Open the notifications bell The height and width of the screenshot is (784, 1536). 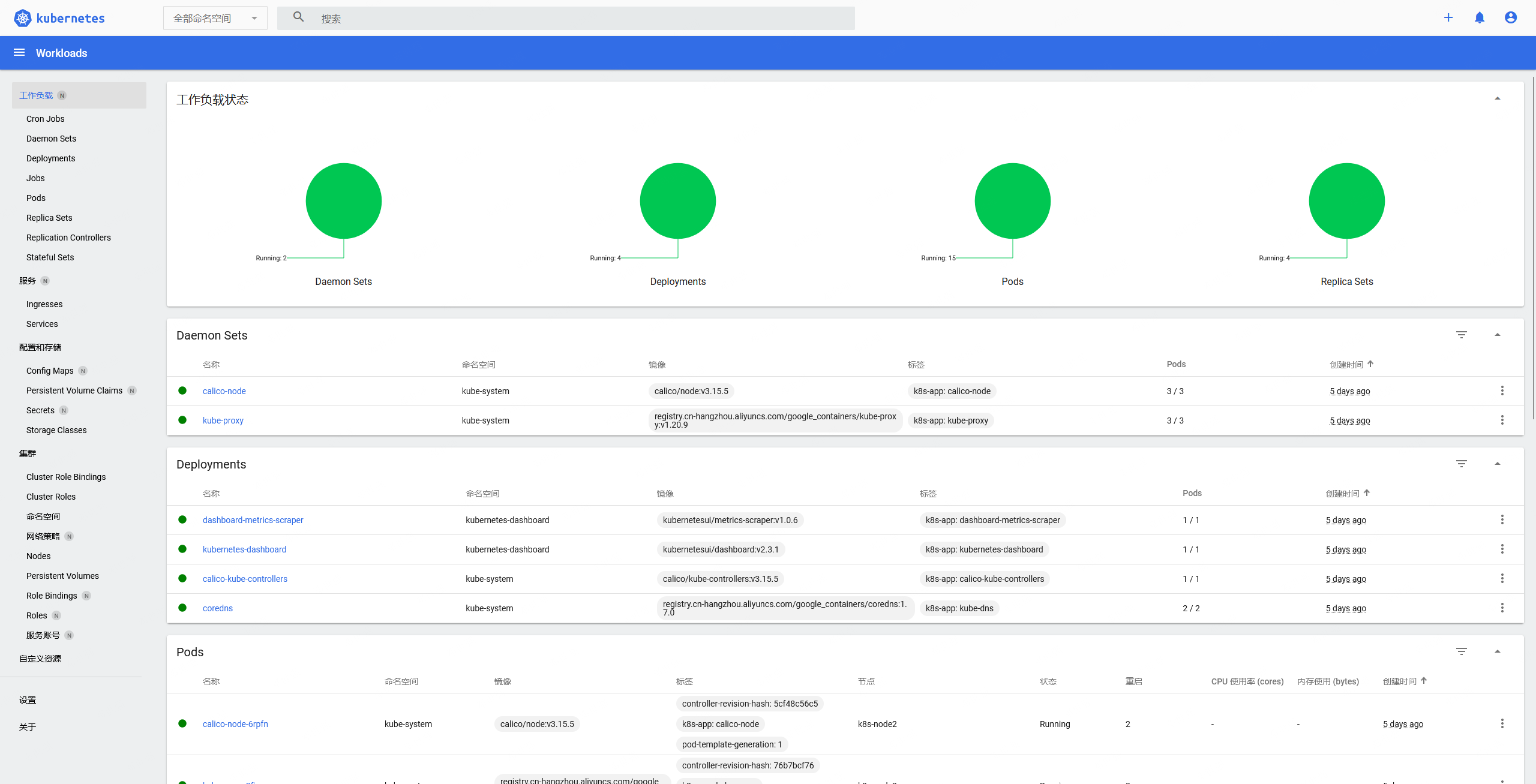pyautogui.click(x=1480, y=17)
